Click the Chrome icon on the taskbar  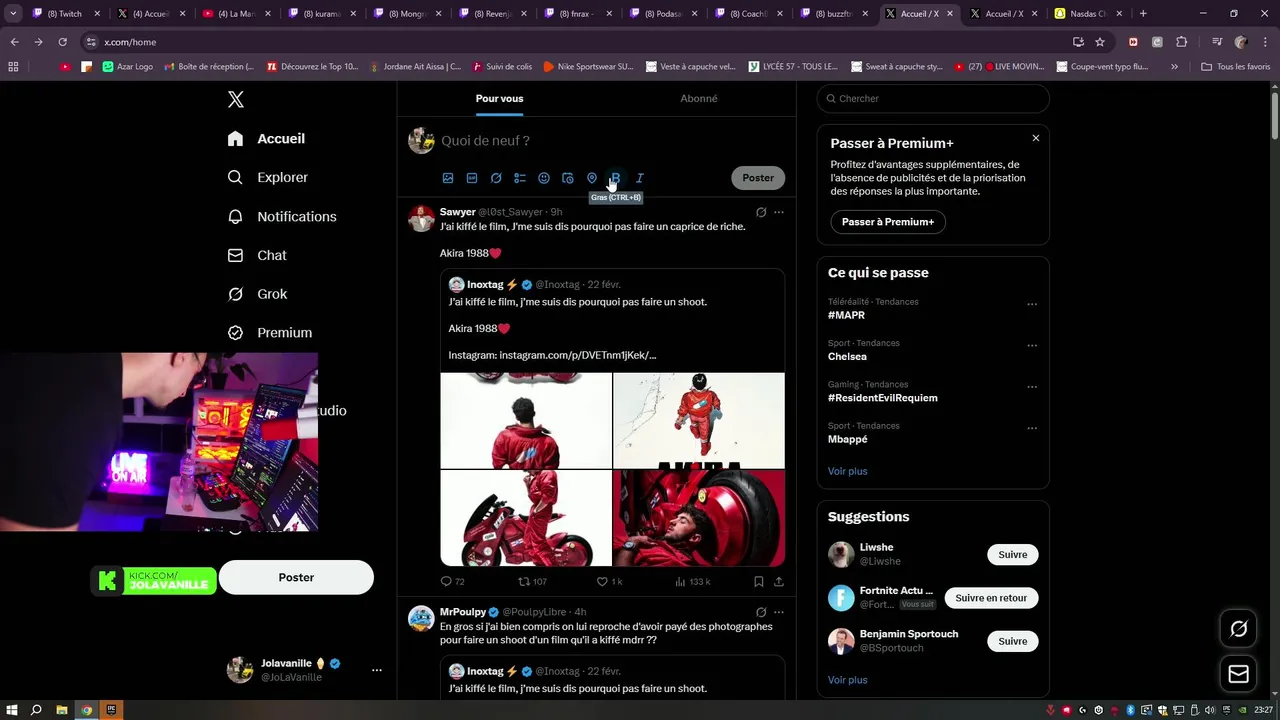(87, 710)
